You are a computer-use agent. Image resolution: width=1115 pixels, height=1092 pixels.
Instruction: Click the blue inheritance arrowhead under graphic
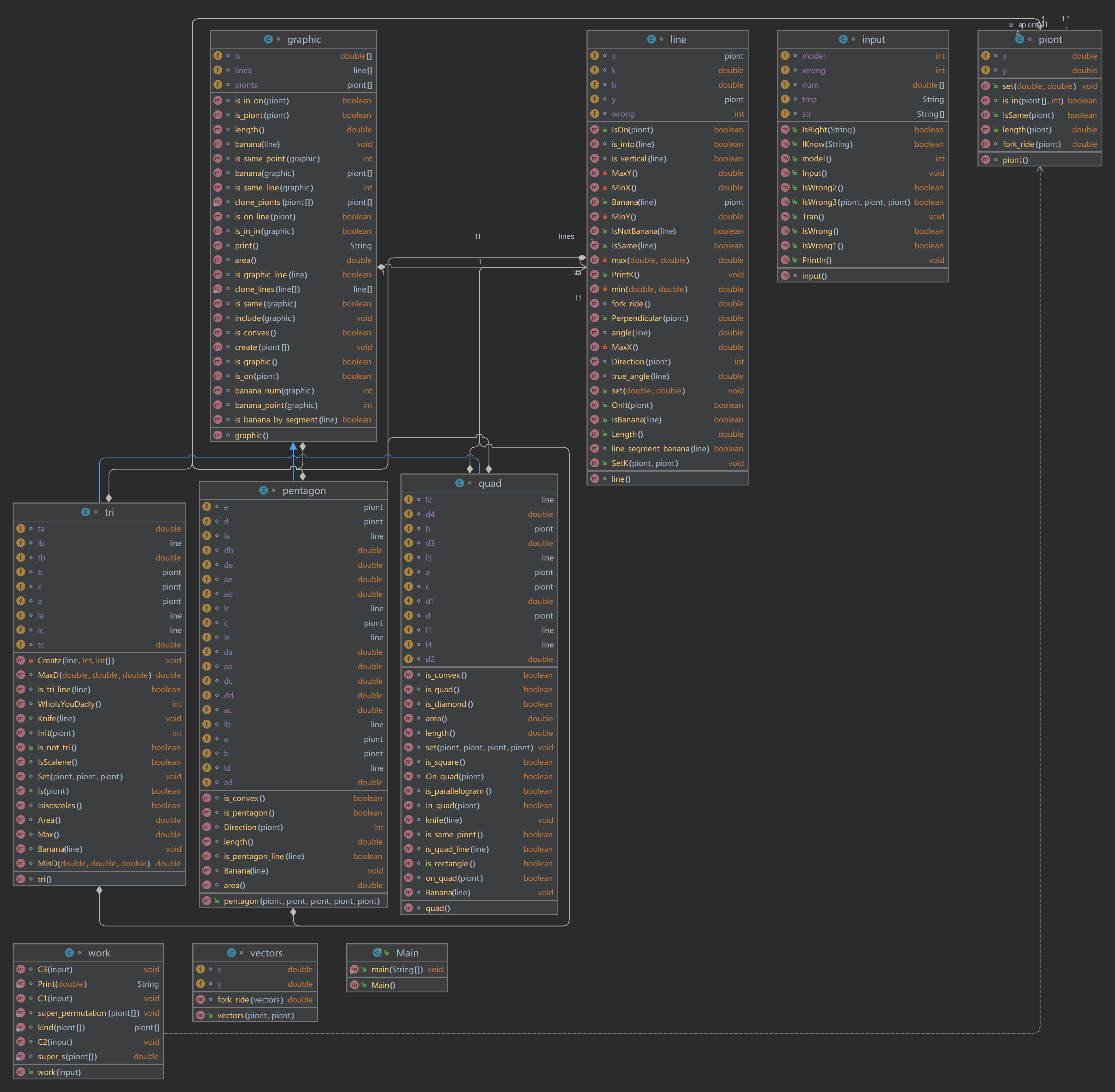(293, 446)
